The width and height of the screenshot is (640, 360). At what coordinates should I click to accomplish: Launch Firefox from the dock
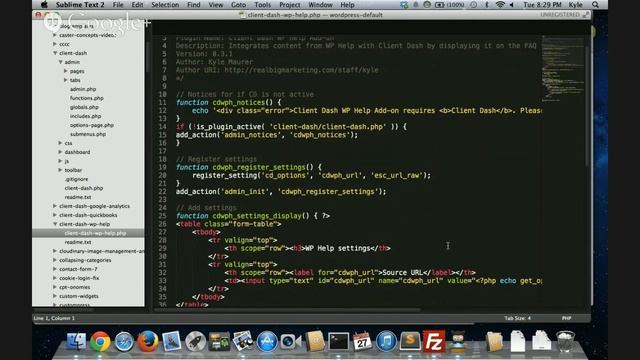(147, 341)
